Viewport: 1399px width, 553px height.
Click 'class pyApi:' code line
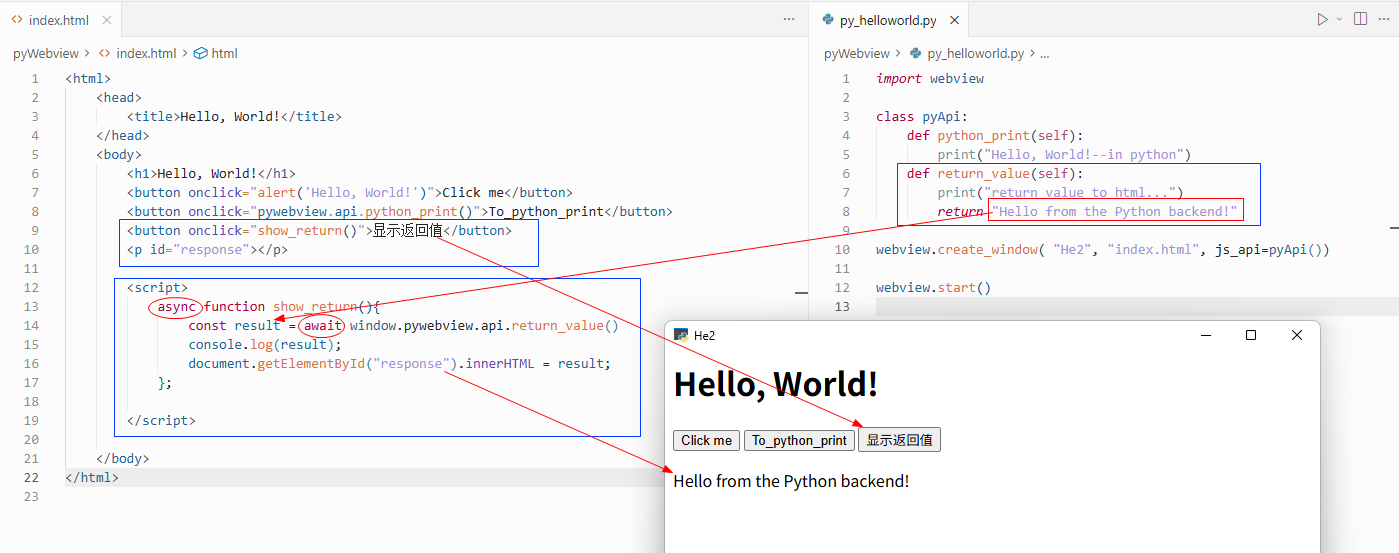(x=922, y=116)
